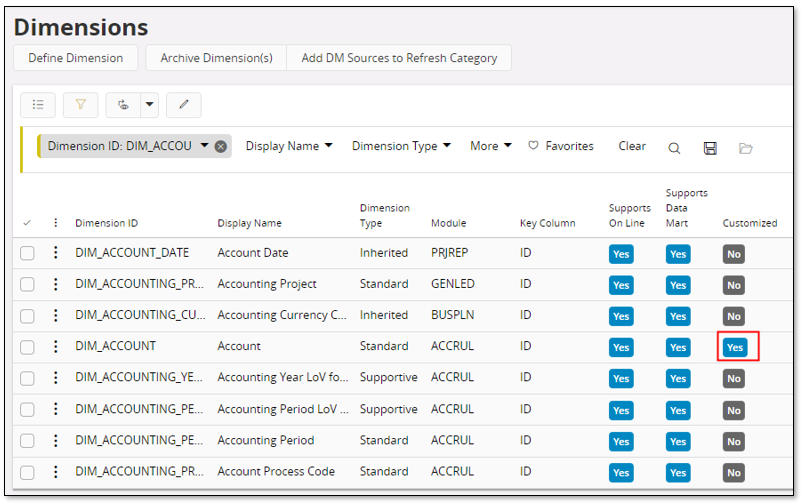Click the Customized Yes badge for DIM_ACCOUNT
The image size is (803, 504).
click(735, 347)
